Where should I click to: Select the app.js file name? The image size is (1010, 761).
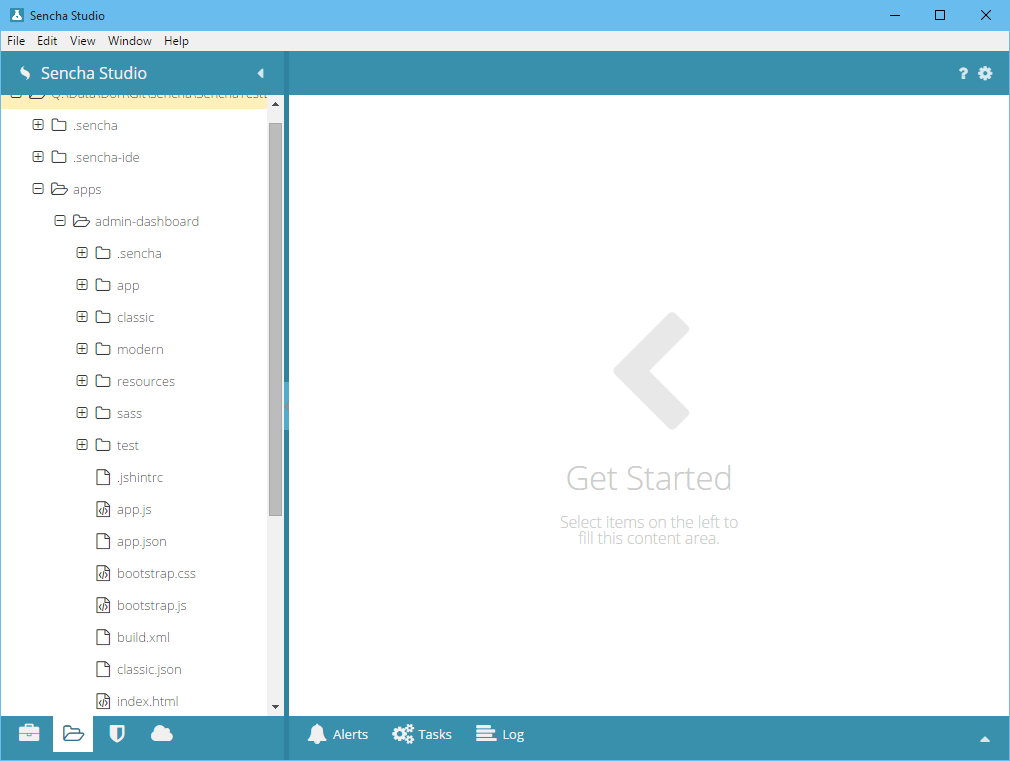[134, 510]
